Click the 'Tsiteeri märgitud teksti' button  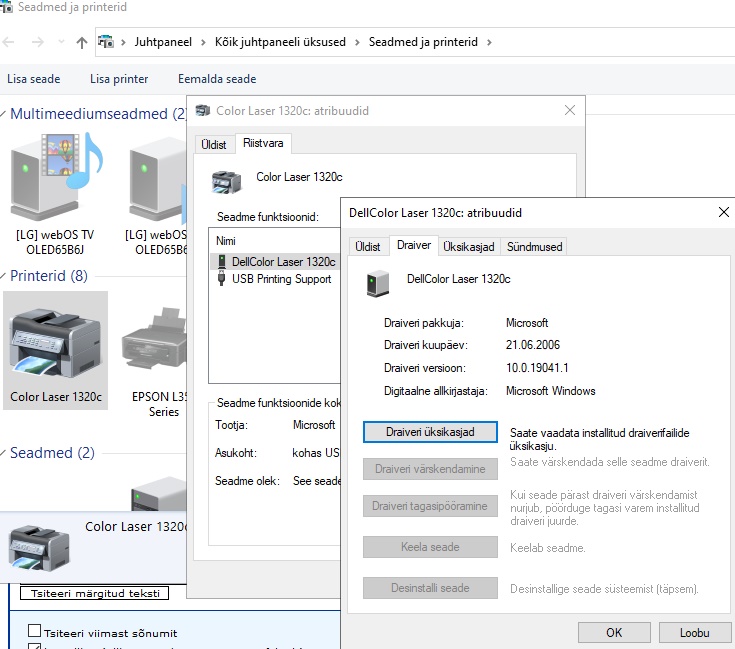95,593
